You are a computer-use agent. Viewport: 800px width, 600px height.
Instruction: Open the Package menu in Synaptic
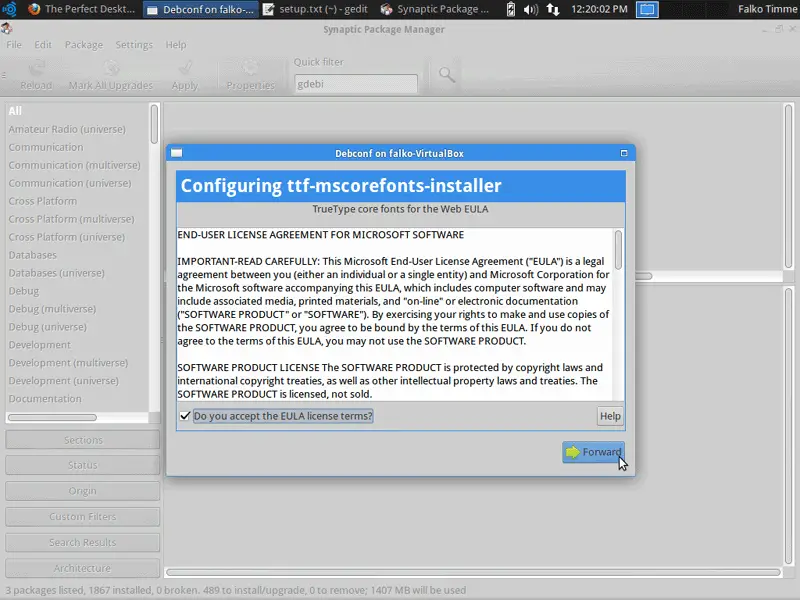84,45
